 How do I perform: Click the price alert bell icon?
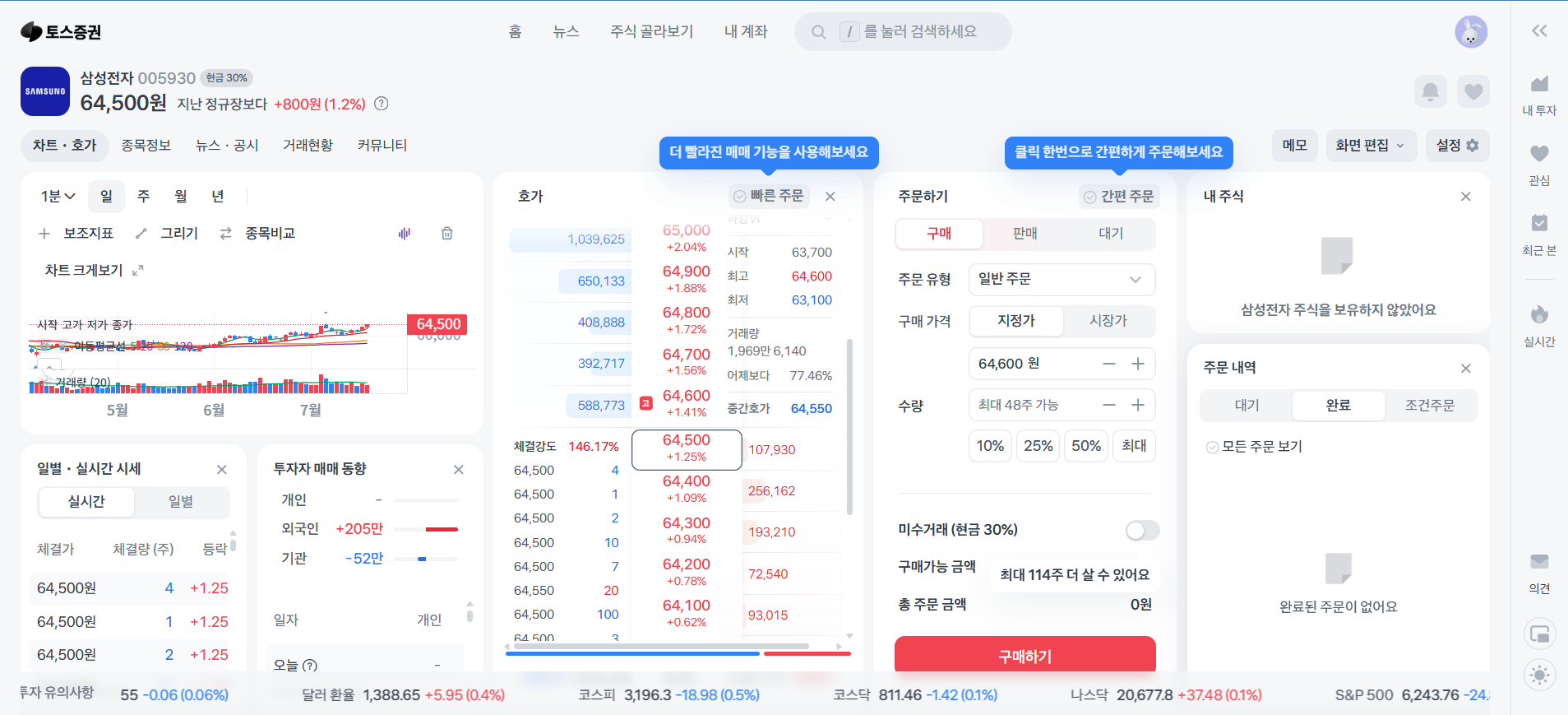pos(1431,91)
